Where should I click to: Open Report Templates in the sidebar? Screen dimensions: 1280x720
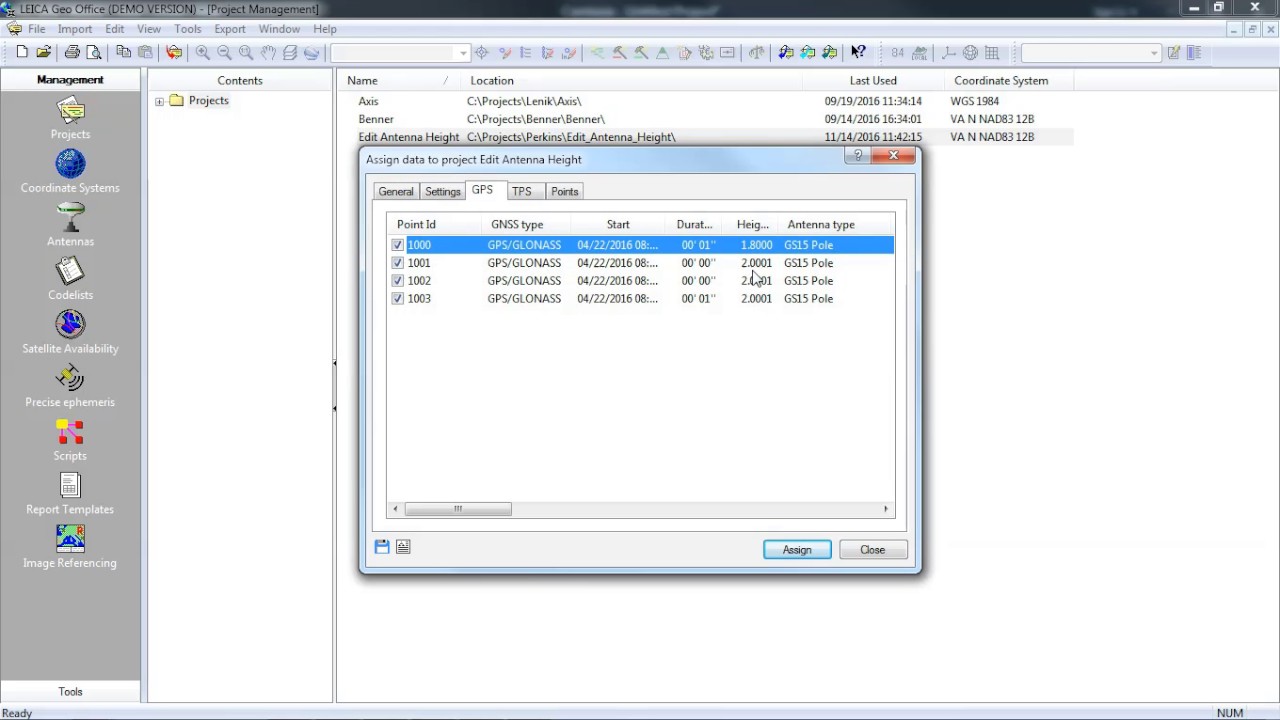(70, 493)
